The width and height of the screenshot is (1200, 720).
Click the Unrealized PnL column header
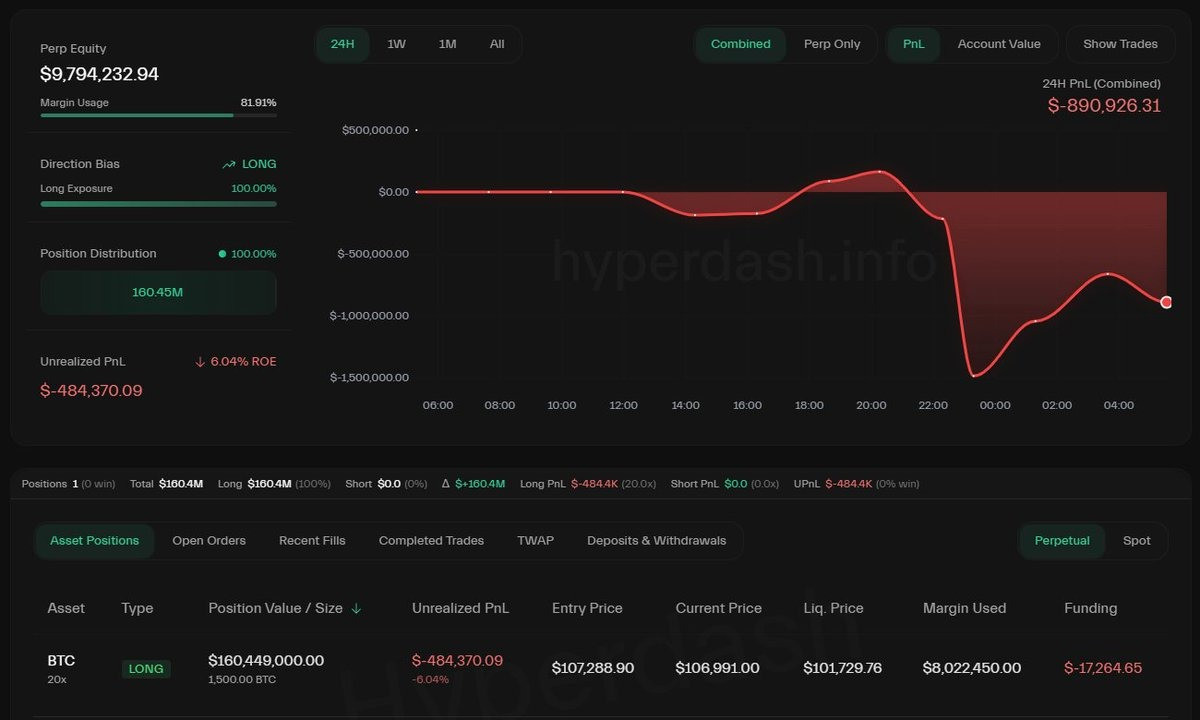pos(460,608)
